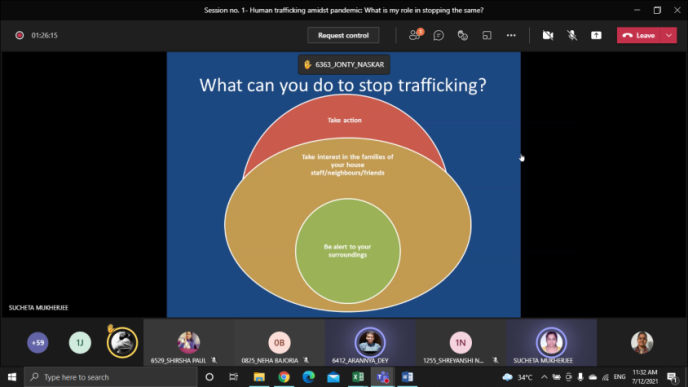Open the participants panel
Viewport: 688px width, 387px height.
coord(415,35)
